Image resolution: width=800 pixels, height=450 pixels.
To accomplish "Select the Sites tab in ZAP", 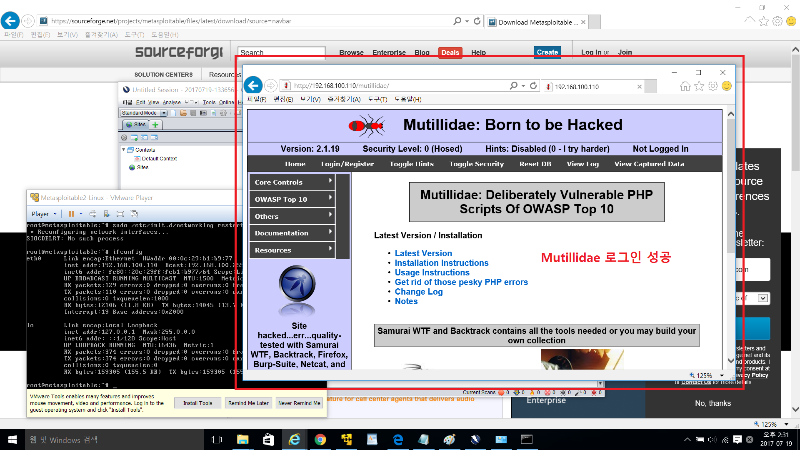I will coord(136,124).
